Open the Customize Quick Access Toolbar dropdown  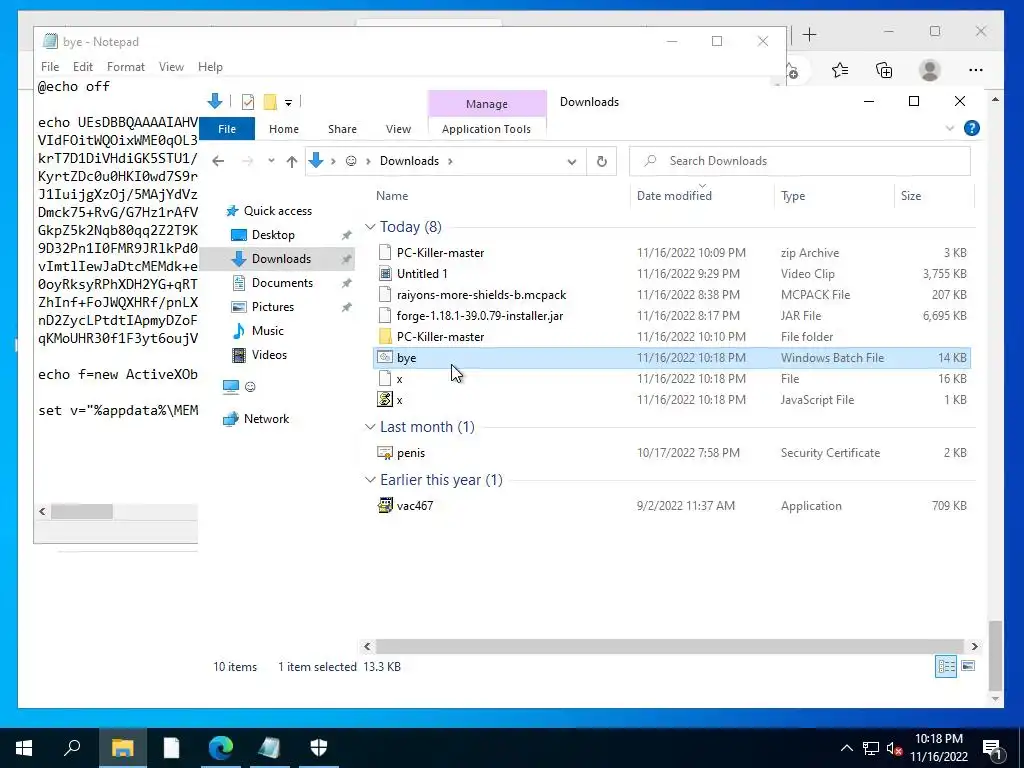coord(288,103)
